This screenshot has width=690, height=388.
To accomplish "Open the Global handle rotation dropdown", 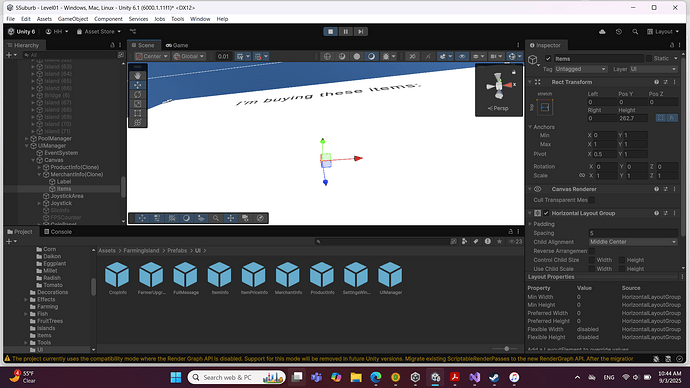I will [188, 56].
